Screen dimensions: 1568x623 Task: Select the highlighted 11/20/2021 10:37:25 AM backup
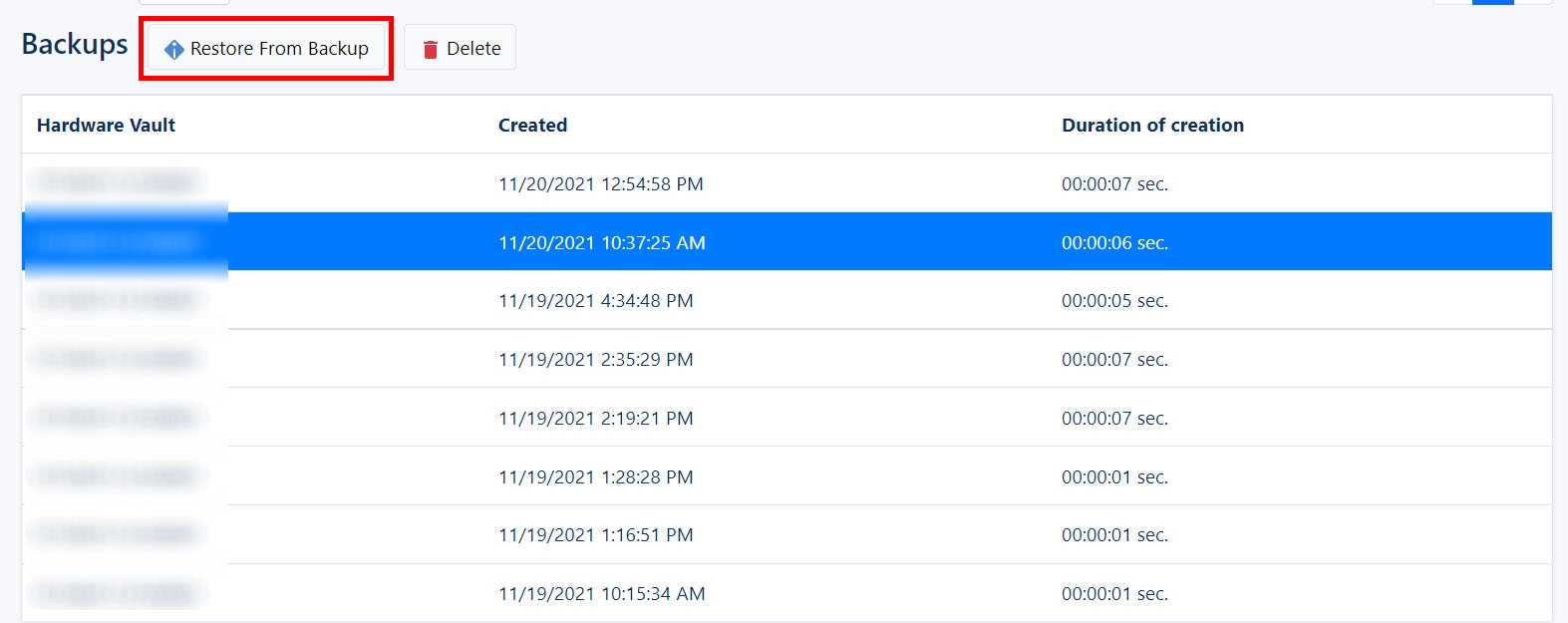(601, 243)
